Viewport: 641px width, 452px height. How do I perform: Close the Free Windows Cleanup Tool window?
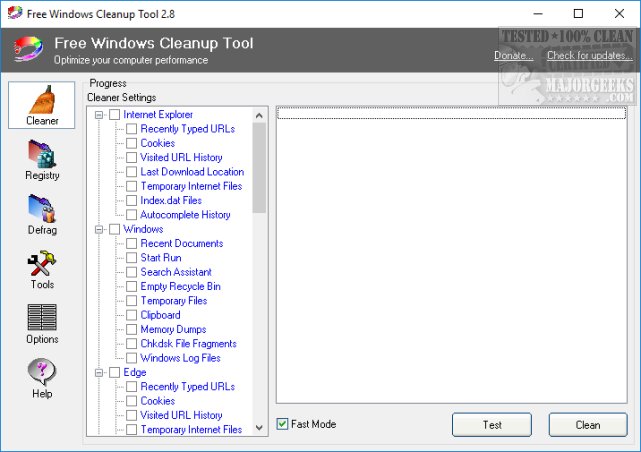pyautogui.click(x=619, y=13)
